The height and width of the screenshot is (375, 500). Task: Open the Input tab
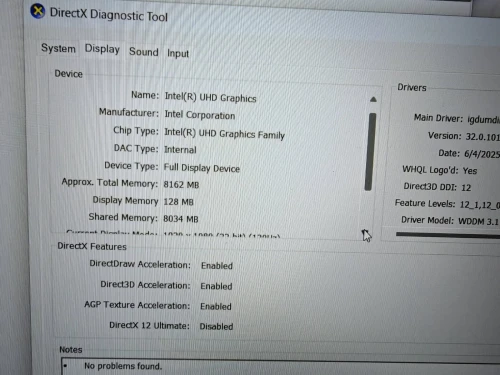coord(178,53)
